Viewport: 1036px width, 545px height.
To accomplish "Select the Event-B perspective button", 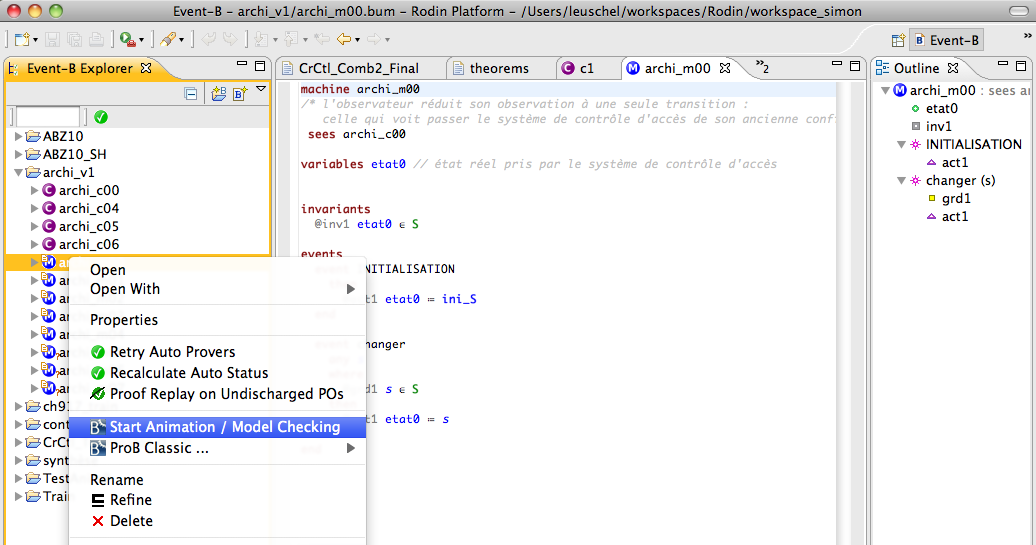I will 945,41.
